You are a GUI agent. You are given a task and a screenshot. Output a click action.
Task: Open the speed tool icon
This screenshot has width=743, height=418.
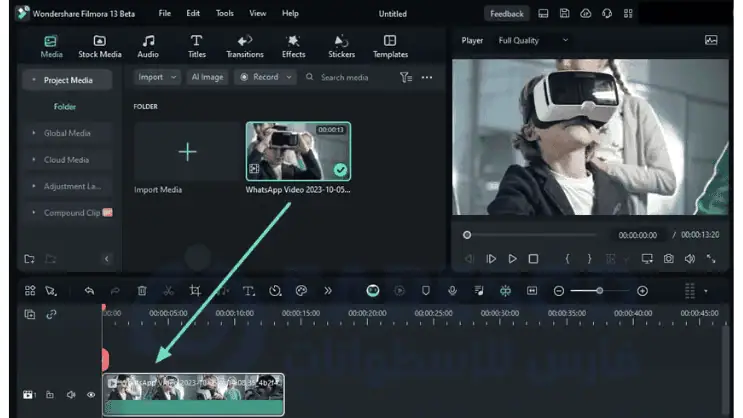275,291
